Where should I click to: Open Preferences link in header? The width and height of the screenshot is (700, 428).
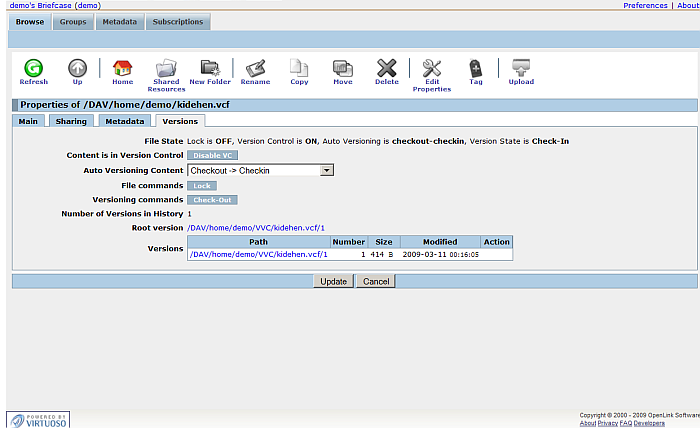(x=645, y=6)
